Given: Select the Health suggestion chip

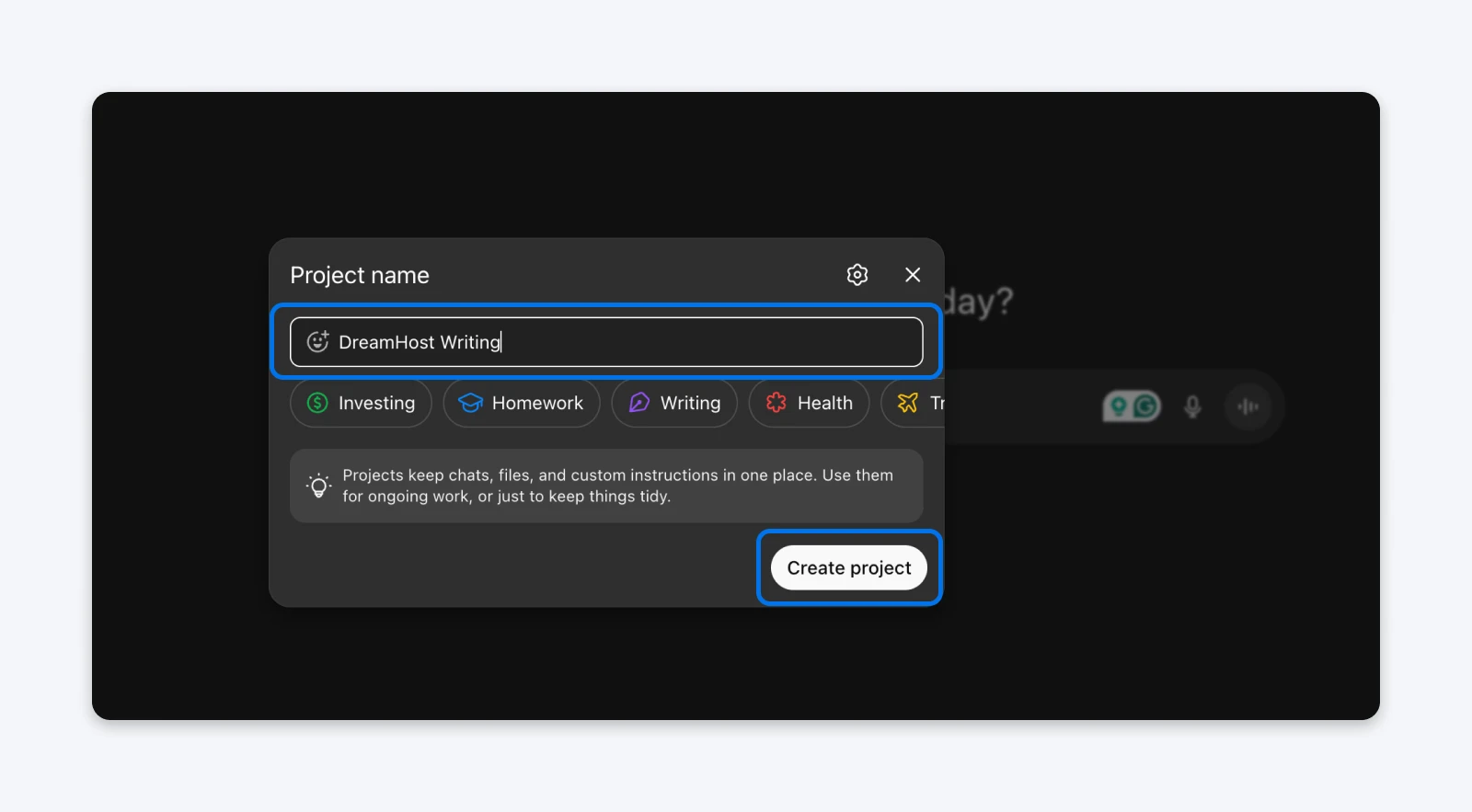Looking at the screenshot, I should coord(809,403).
